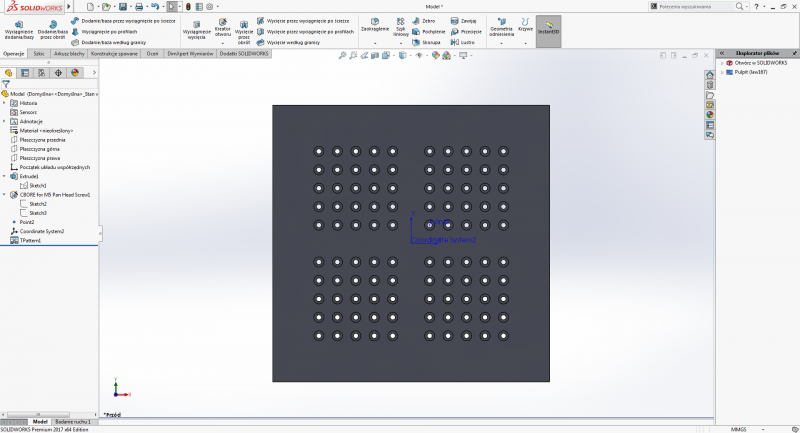Select TPattern1 in the feature tree

[30, 240]
